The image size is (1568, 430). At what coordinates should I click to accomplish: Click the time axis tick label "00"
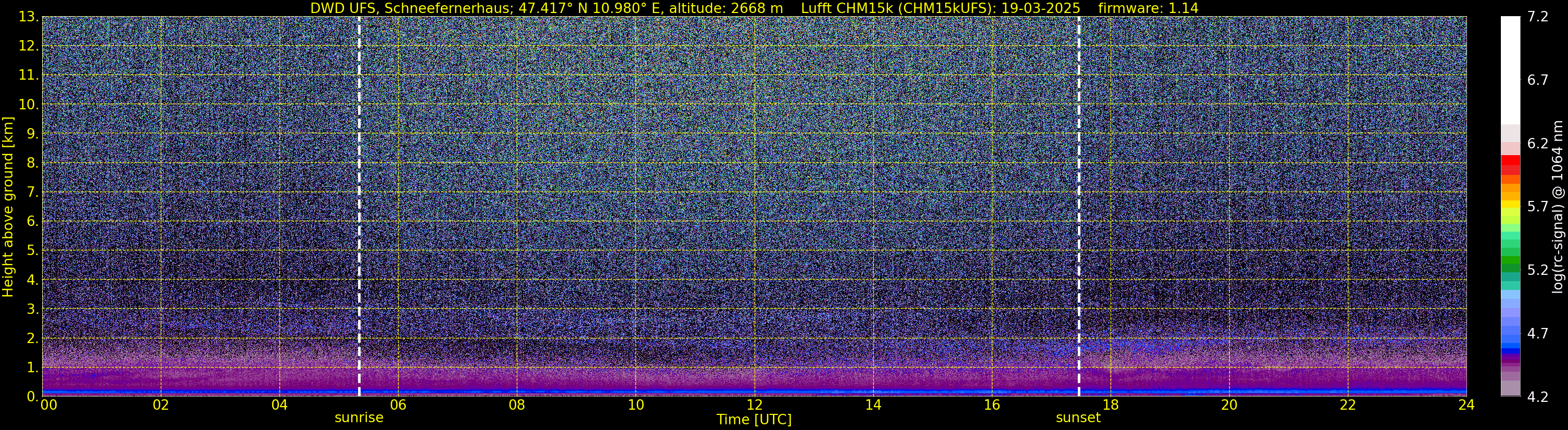49,405
